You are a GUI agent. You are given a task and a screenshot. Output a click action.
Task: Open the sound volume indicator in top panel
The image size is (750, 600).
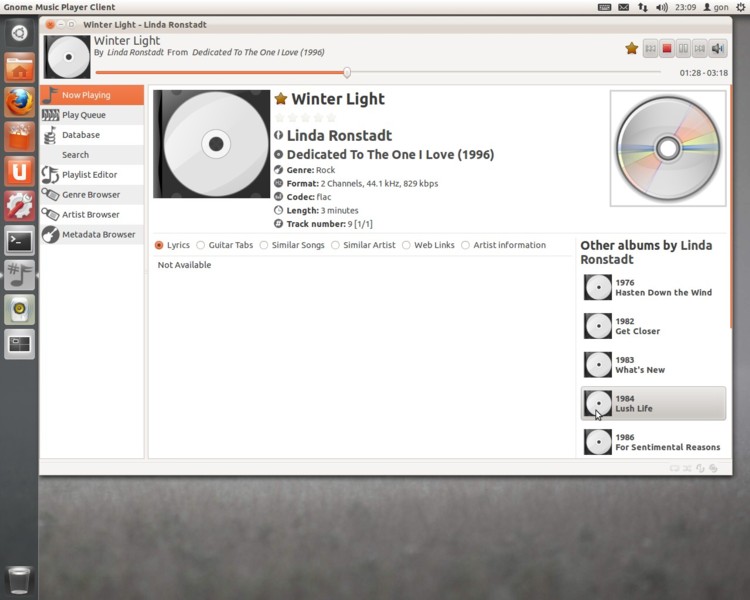(662, 7)
